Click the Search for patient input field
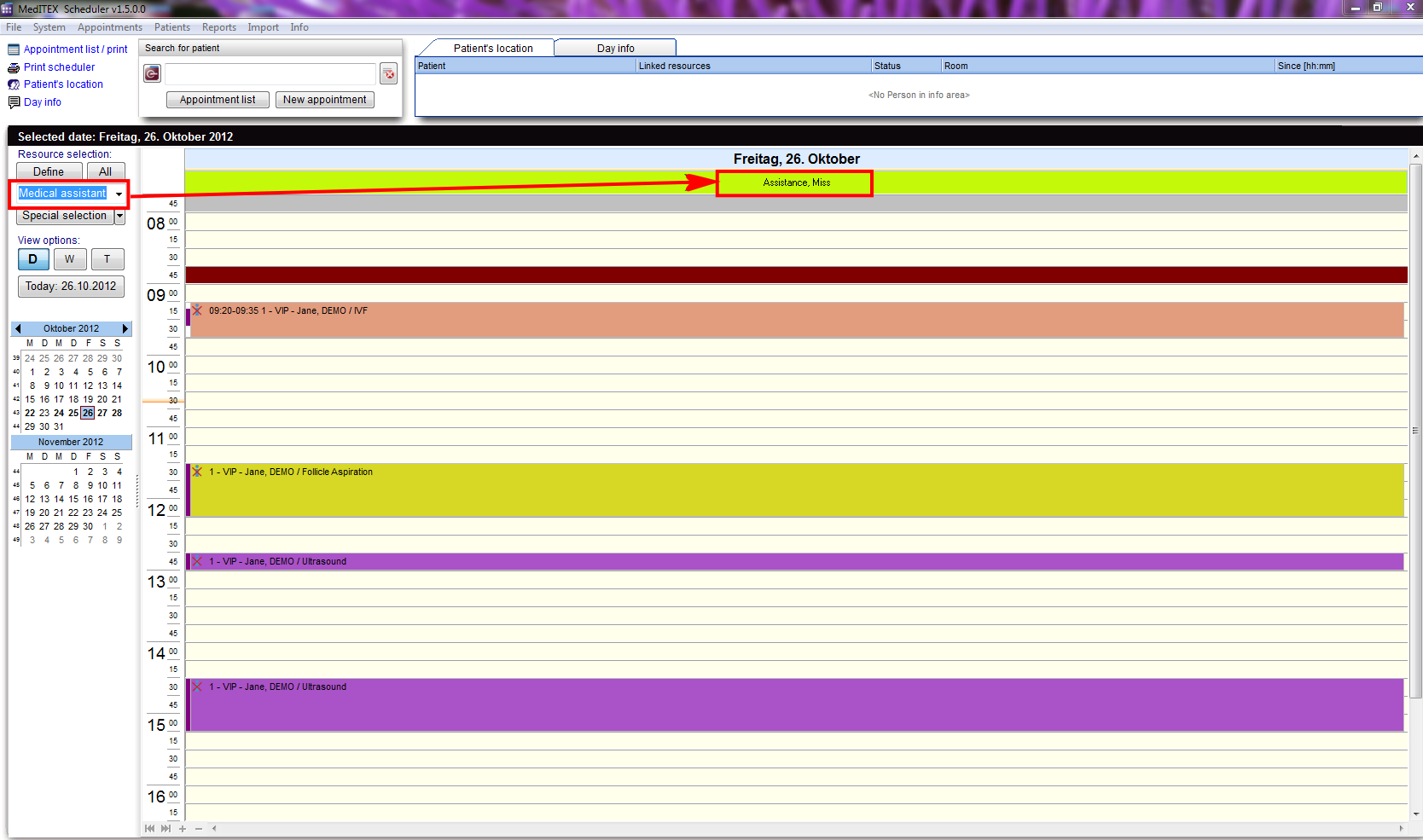This screenshot has height=840, width=1423. pyautogui.click(x=270, y=74)
